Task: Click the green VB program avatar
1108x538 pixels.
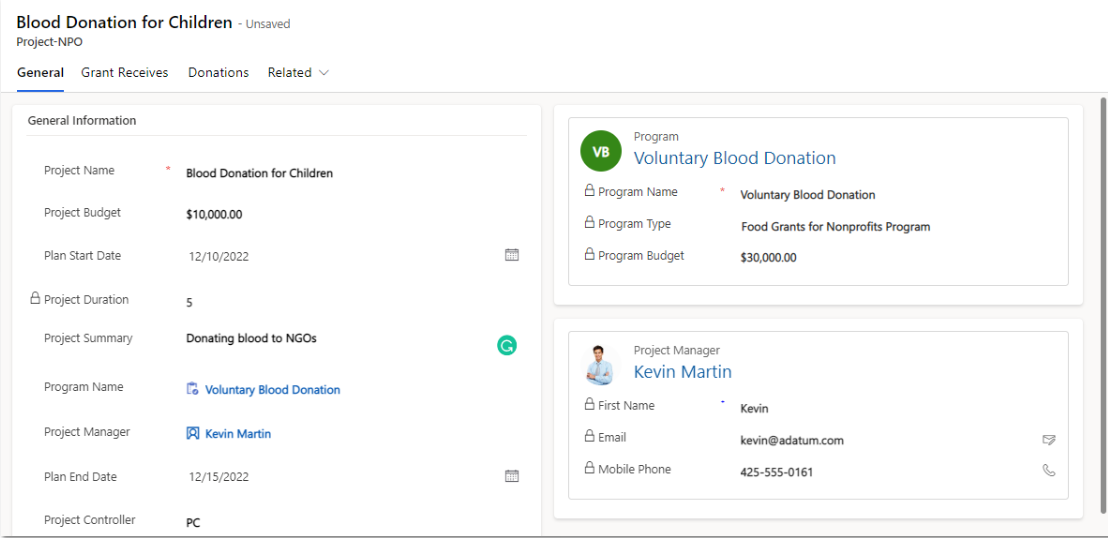Action: tap(601, 151)
